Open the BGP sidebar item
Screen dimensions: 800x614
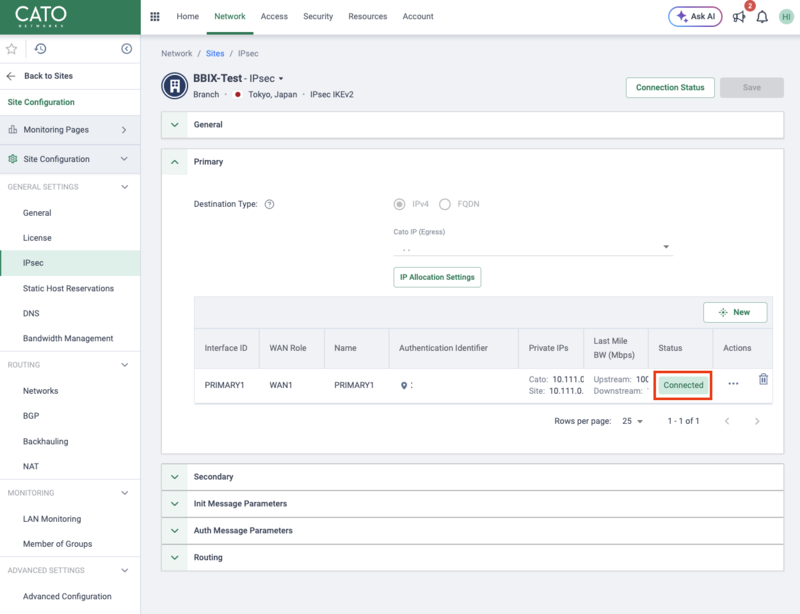pyautogui.click(x=31, y=416)
